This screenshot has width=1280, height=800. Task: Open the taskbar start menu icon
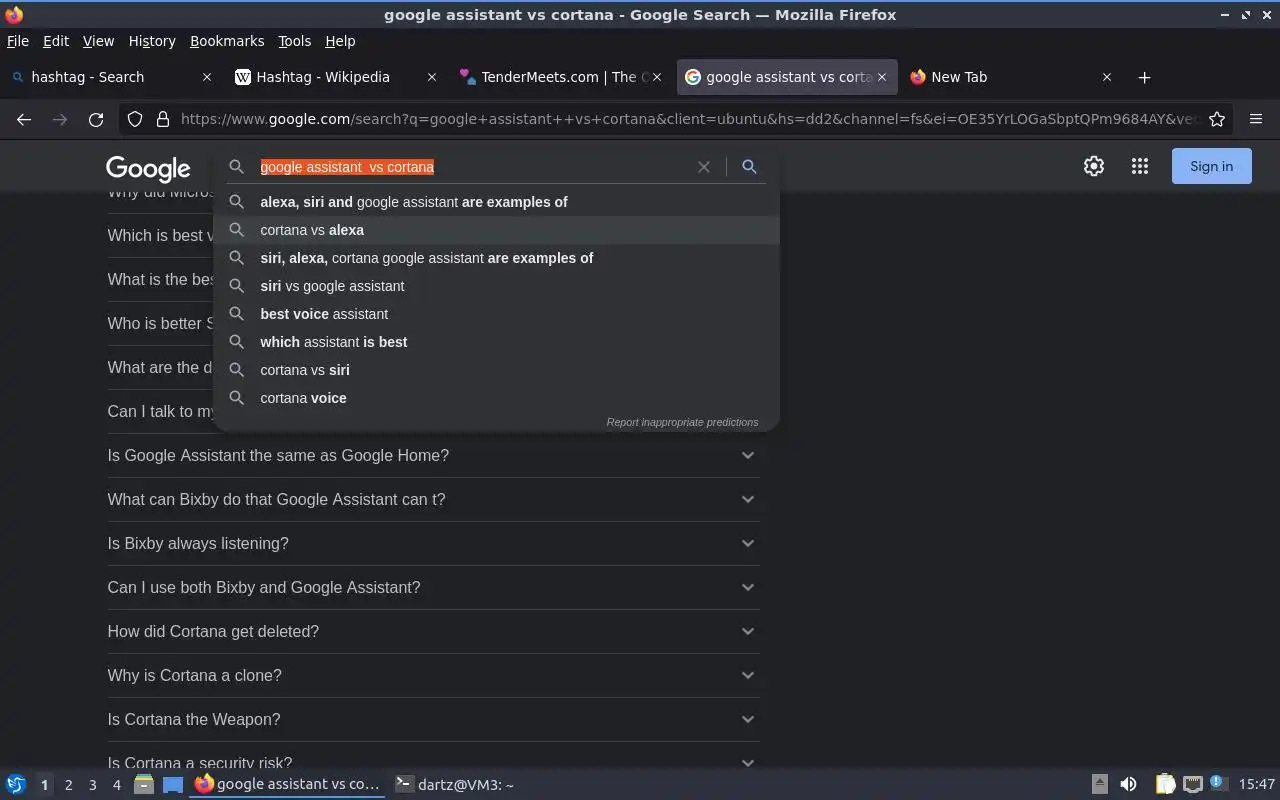tap(16, 785)
